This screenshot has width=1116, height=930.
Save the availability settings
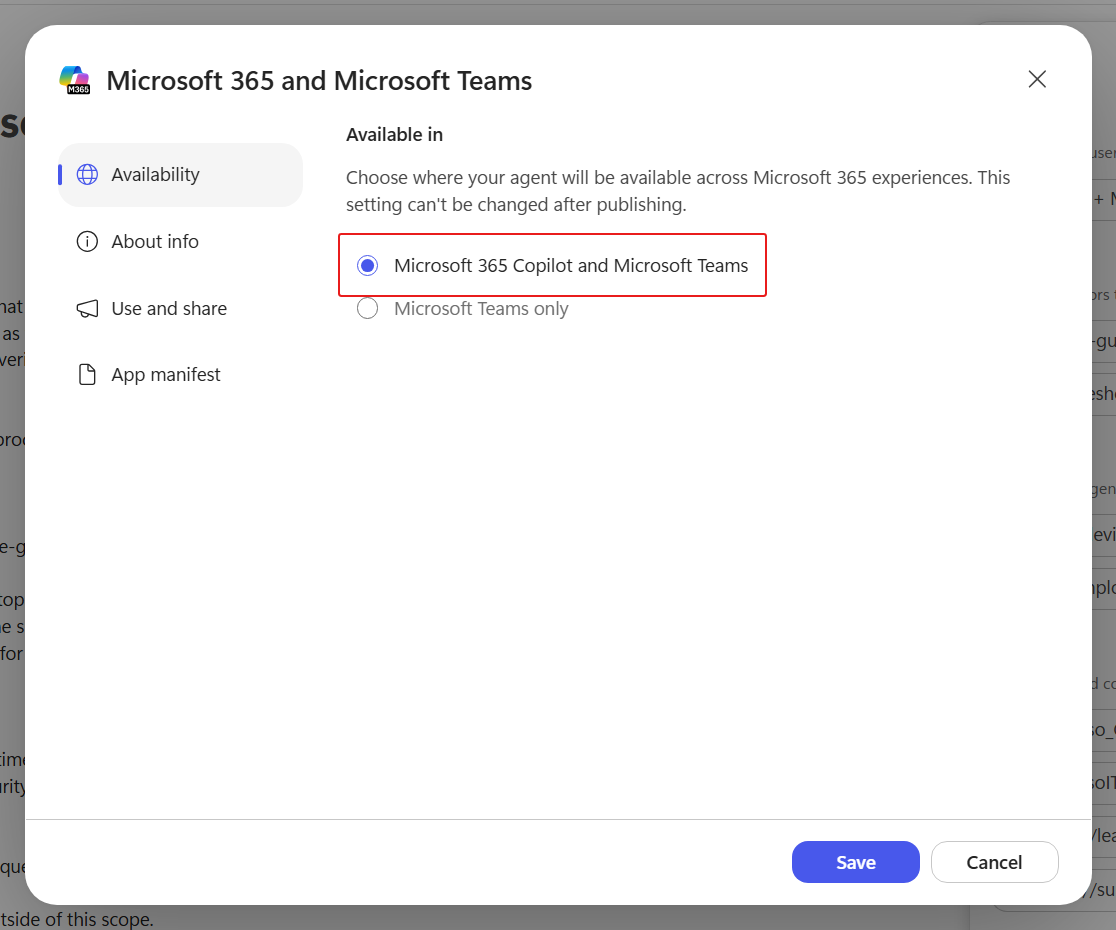[x=856, y=862]
